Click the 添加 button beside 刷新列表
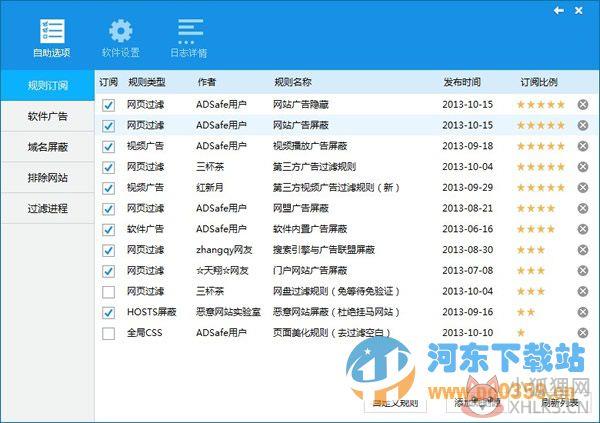This screenshot has height=423, width=600. click(x=477, y=403)
